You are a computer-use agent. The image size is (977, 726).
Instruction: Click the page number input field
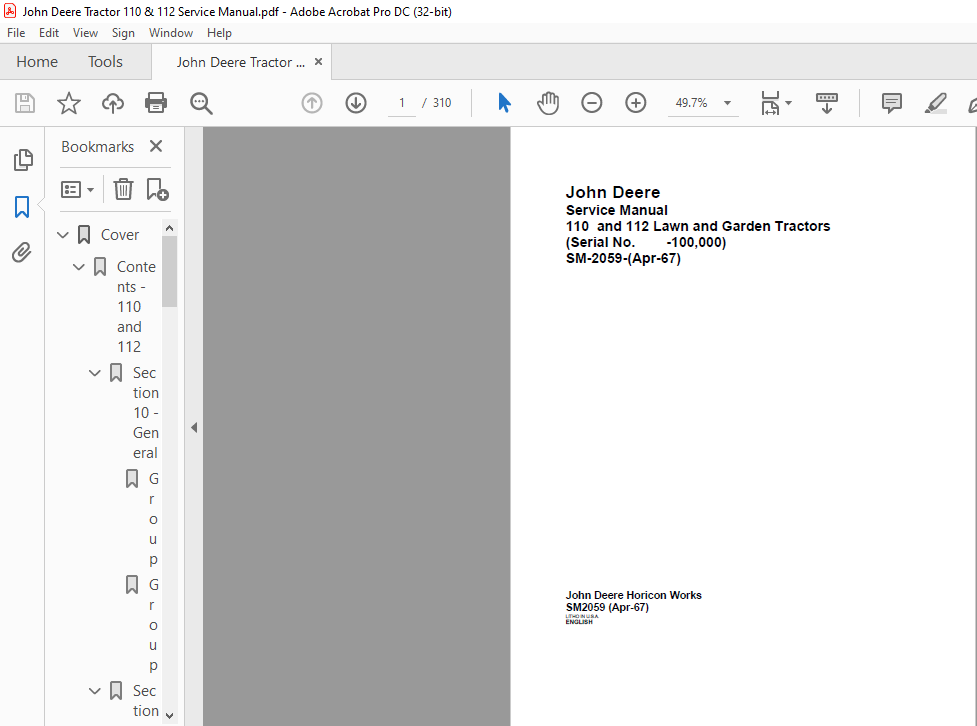click(x=402, y=103)
